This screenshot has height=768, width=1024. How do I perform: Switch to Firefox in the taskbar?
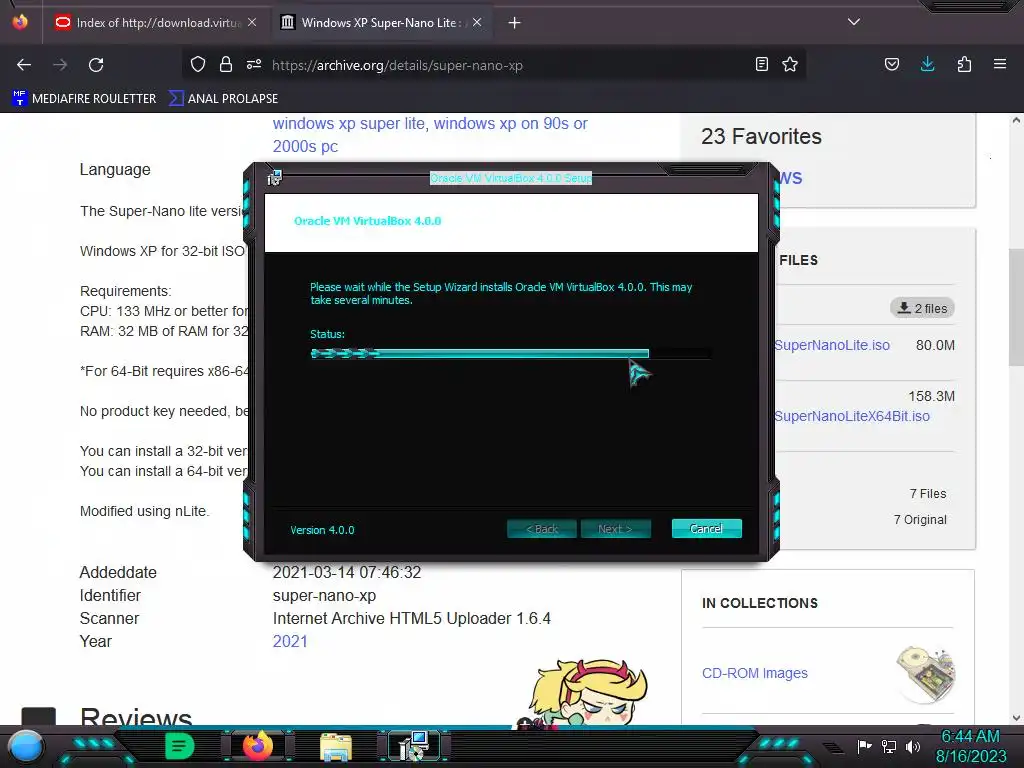tap(257, 746)
